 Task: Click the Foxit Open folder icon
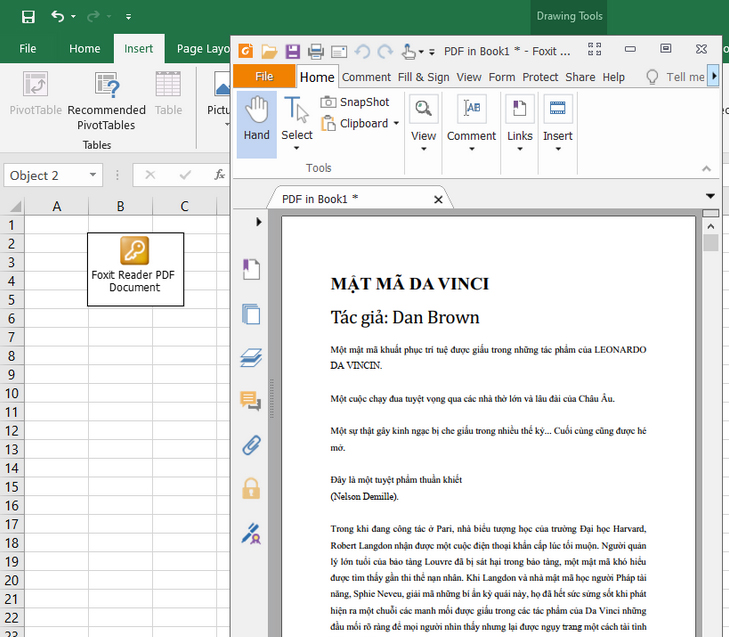pos(269,51)
